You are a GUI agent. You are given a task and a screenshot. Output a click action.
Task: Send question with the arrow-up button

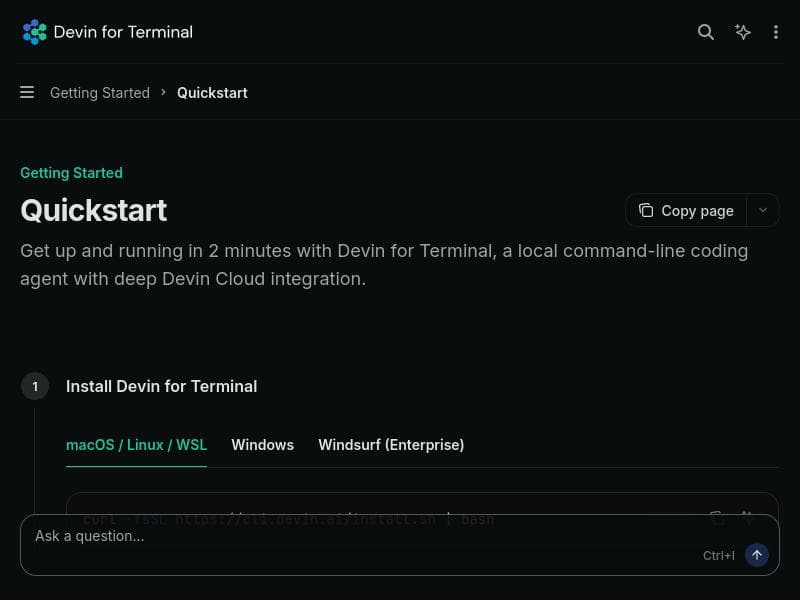point(757,555)
